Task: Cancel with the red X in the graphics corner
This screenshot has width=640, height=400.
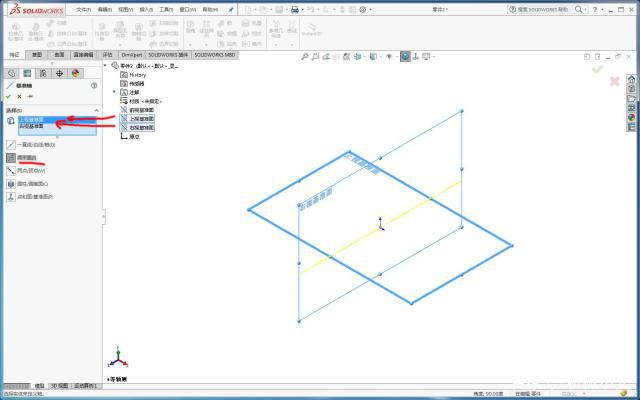Action: point(614,81)
